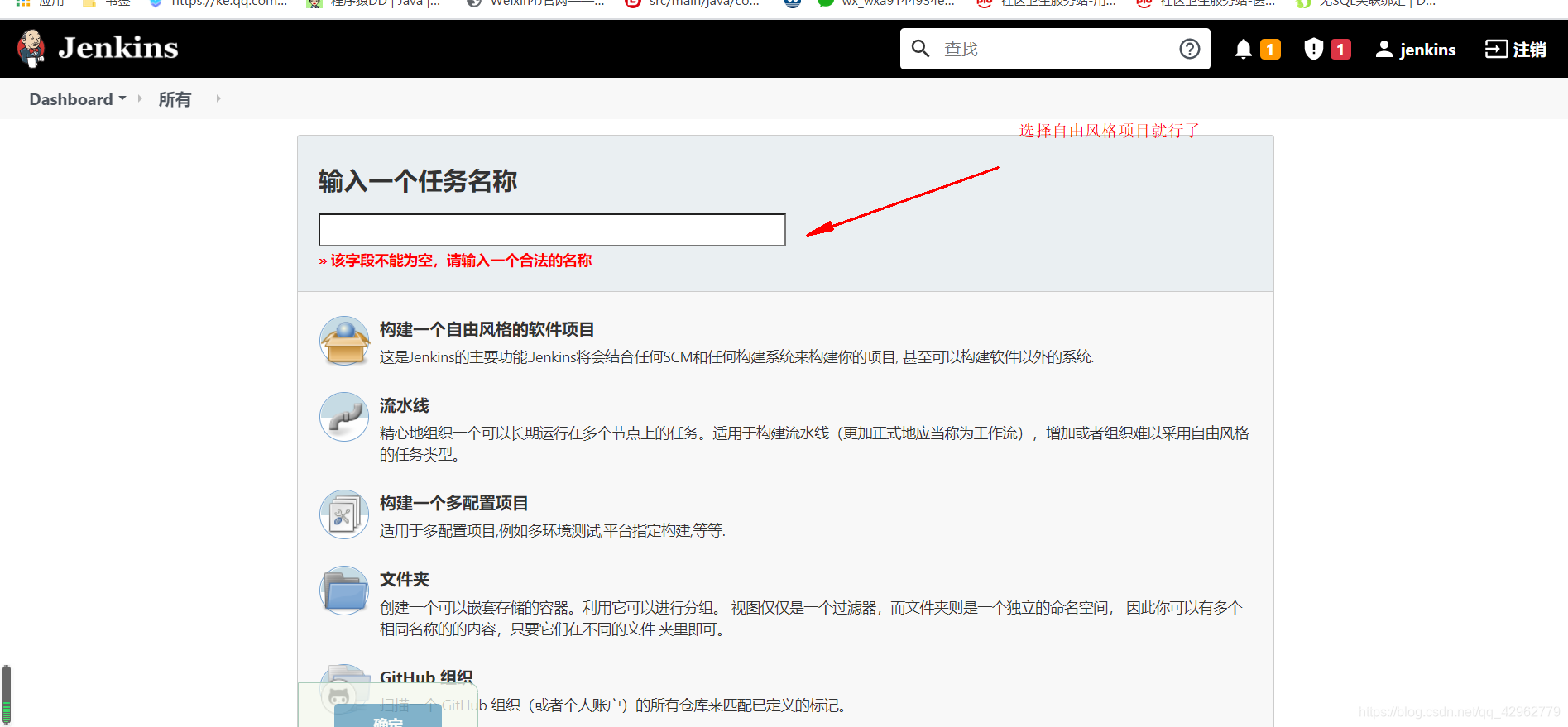This screenshot has height=727, width=1568.
Task: Open search help question mark icon
Action: (1190, 49)
